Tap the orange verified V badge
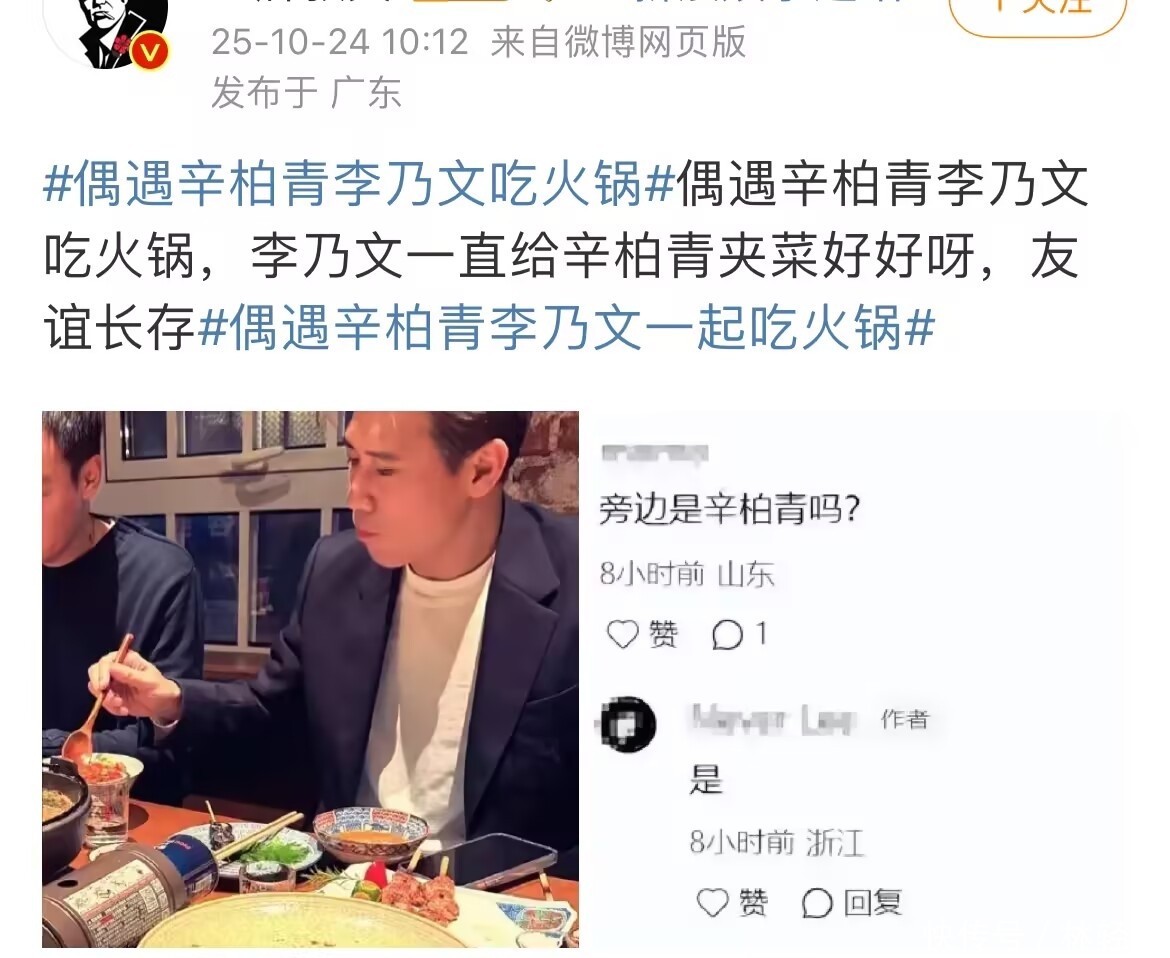Screen dimensions: 1170x958 (150, 52)
